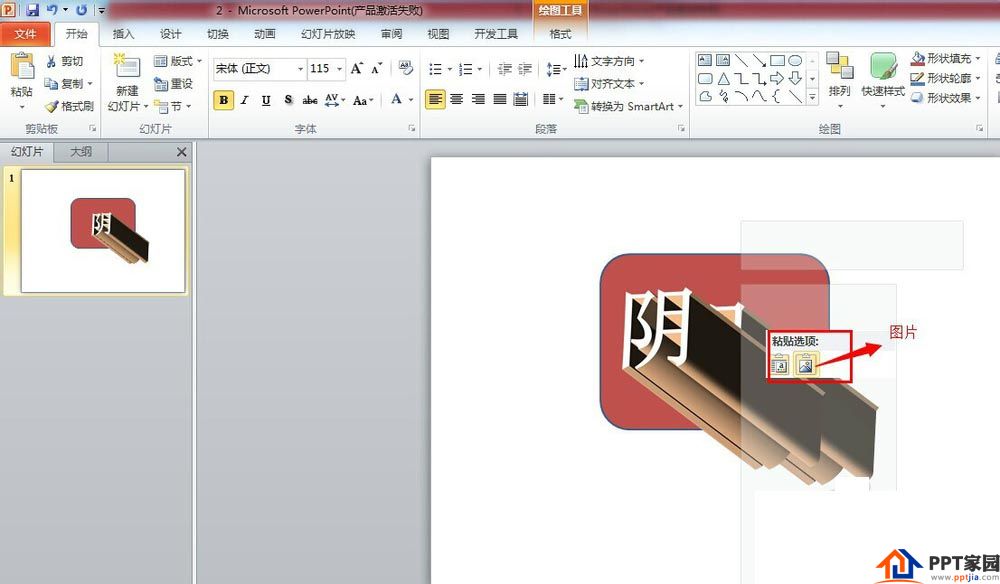Screen dimensions: 1000x584
Task: Open the 排列 arrange dropdown
Action: tap(839, 80)
